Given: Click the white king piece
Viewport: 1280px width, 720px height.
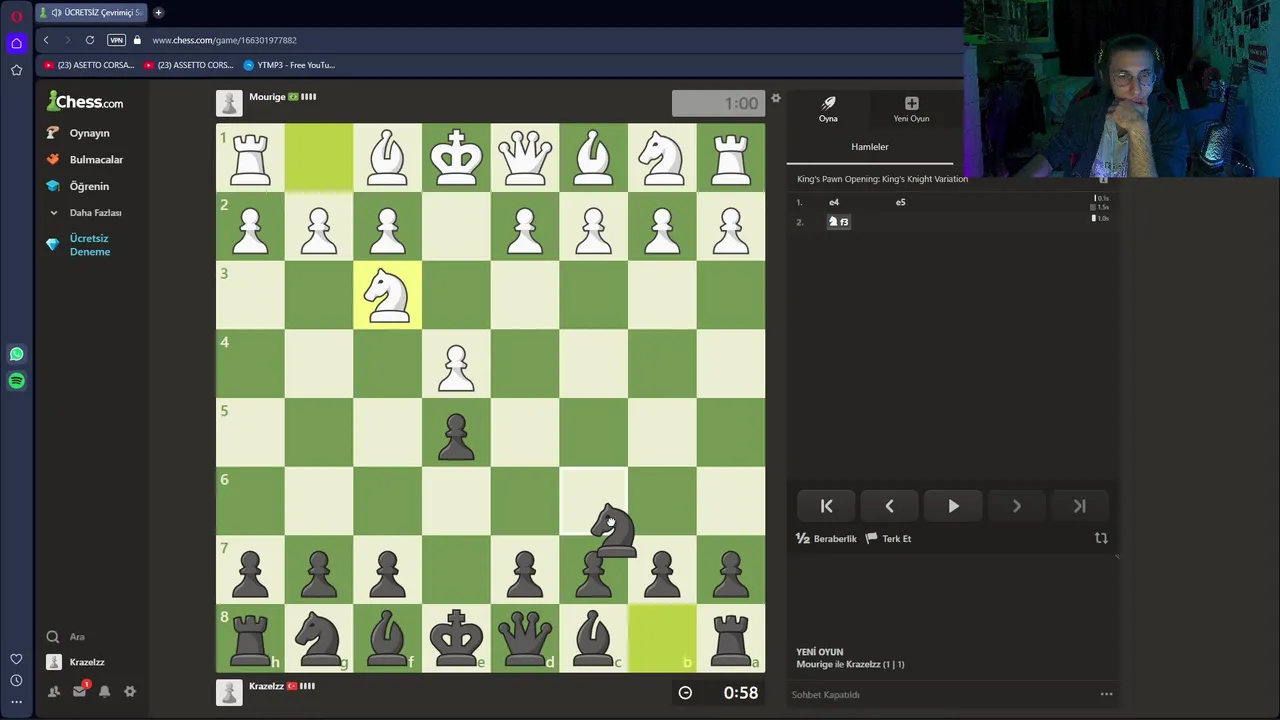Looking at the screenshot, I should [x=456, y=158].
